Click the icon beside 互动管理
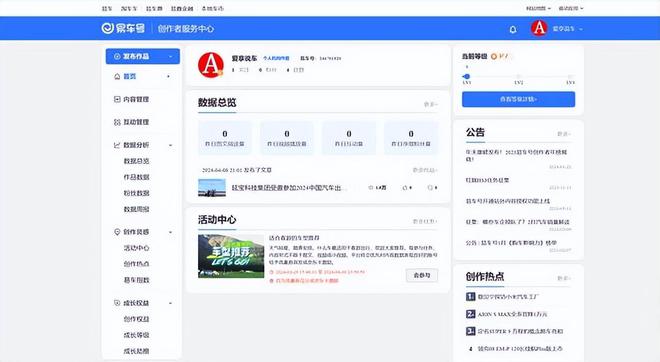This screenshot has height=362, width=660. pos(117,122)
